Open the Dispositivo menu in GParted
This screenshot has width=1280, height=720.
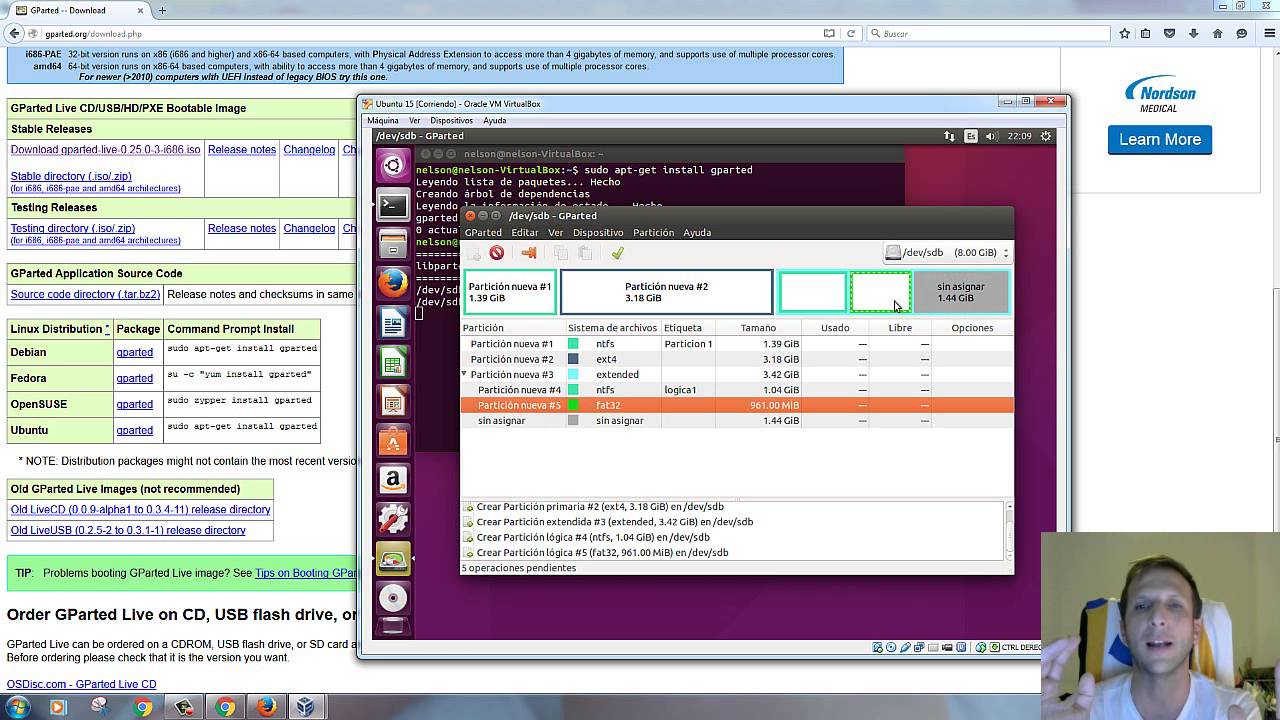[598, 232]
